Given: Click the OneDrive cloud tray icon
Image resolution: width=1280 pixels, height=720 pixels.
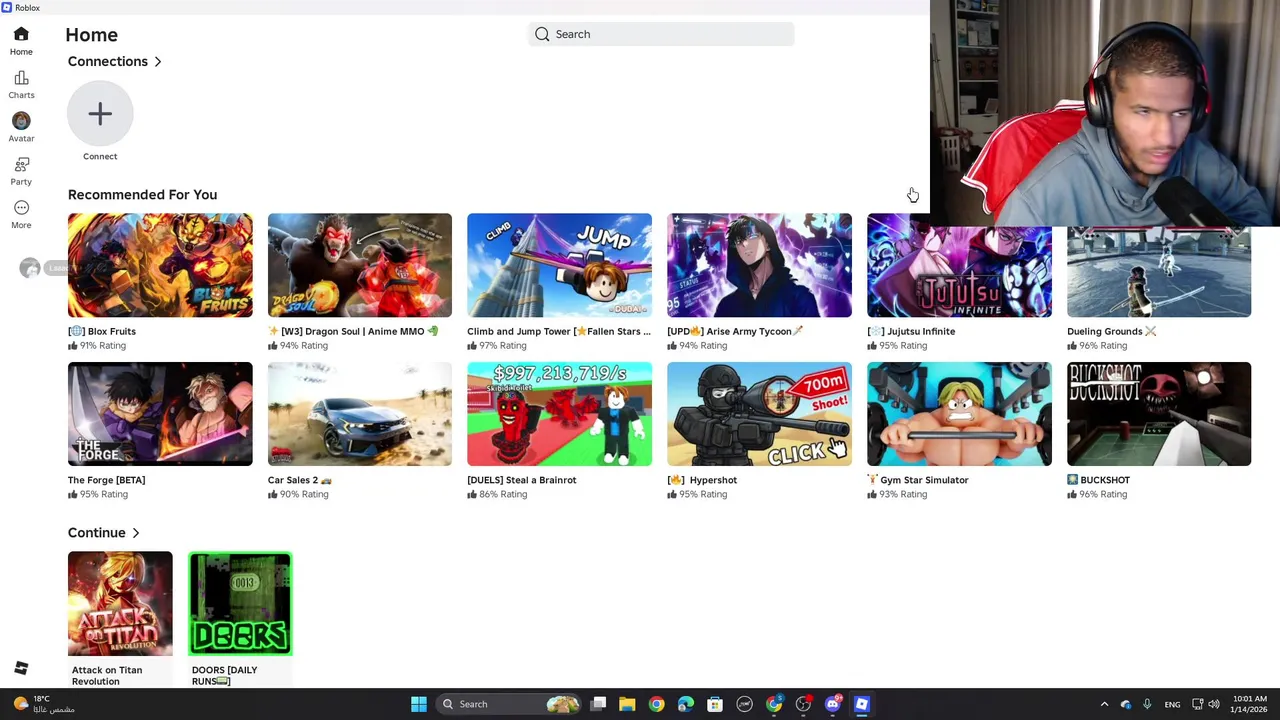Looking at the screenshot, I should pos(1126,704).
